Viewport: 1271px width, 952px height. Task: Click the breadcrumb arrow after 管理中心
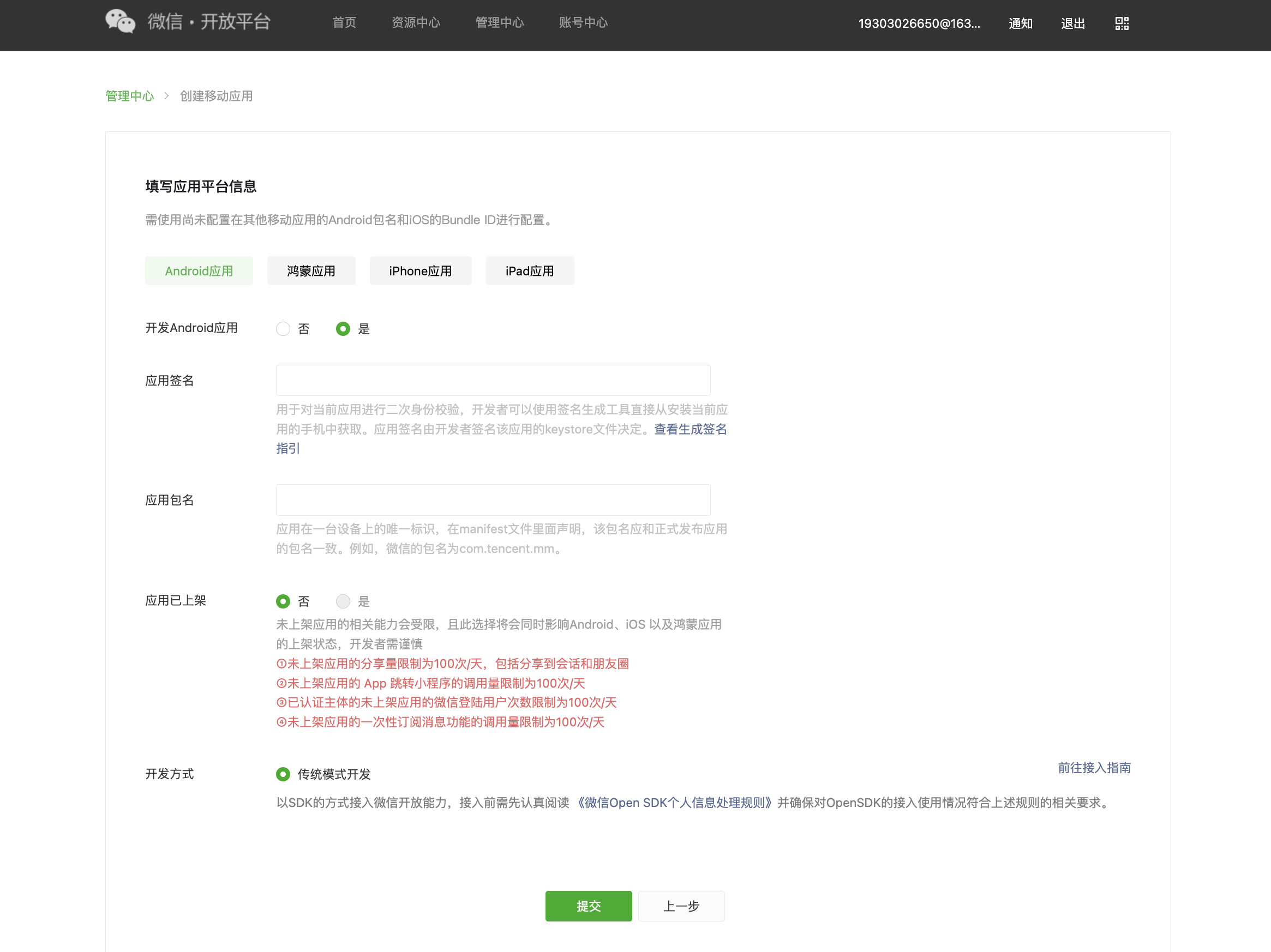click(166, 96)
